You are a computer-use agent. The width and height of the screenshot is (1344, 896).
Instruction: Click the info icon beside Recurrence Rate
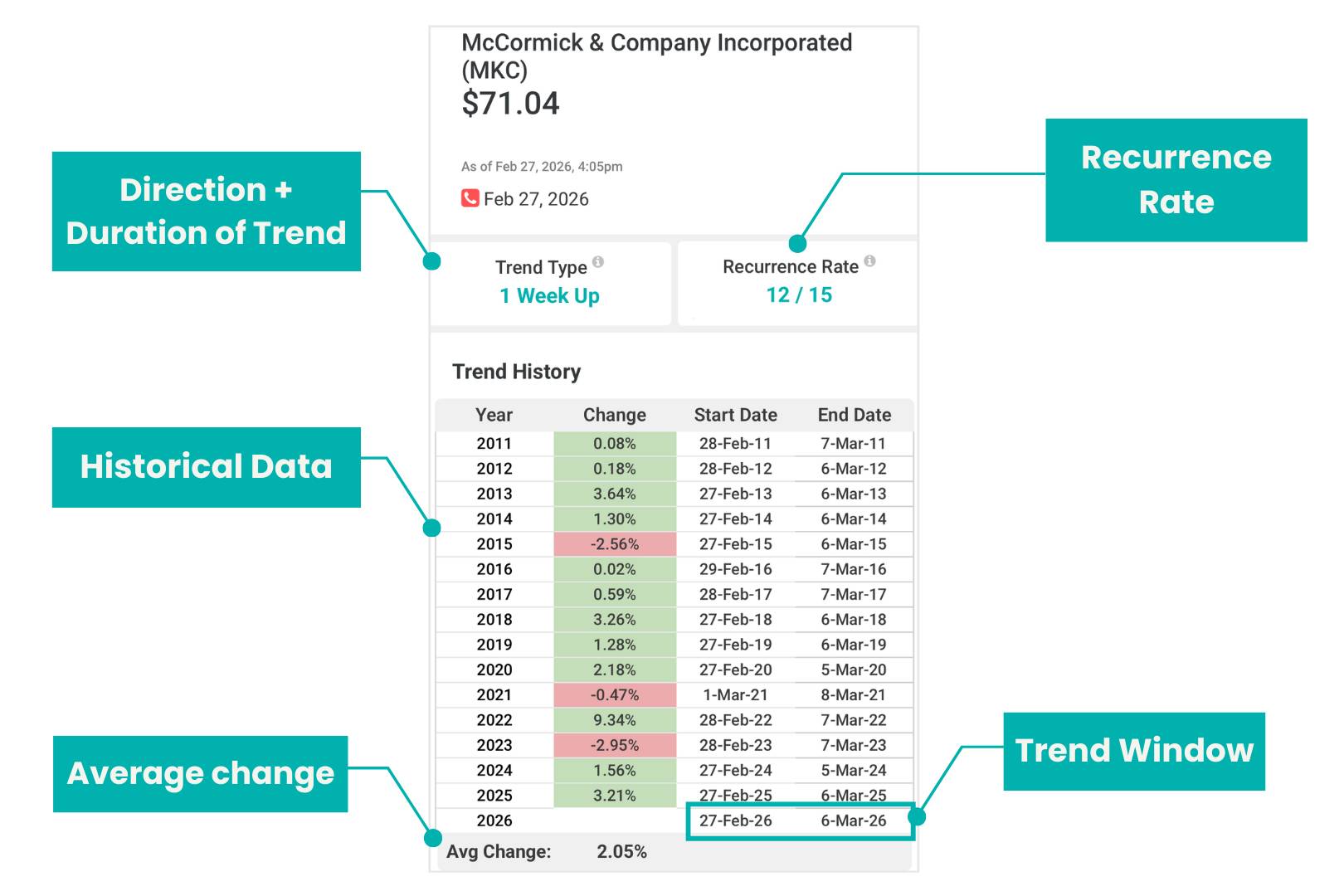point(869,261)
